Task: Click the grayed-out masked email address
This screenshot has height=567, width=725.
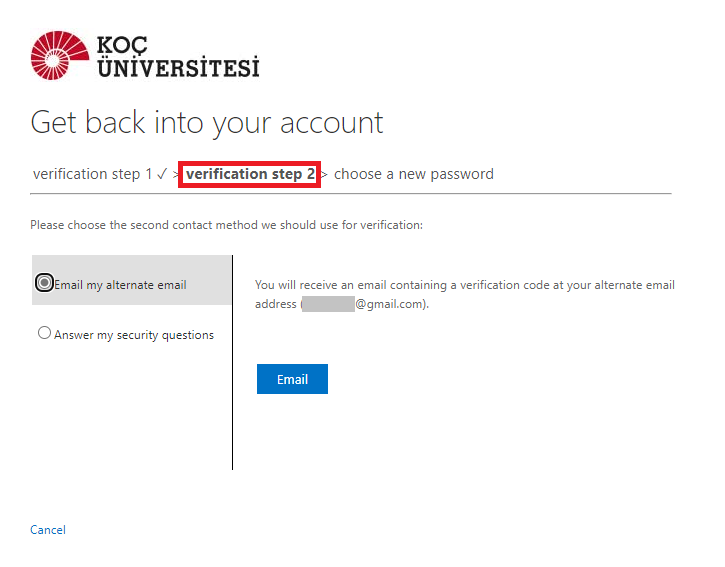Action: coord(328,304)
